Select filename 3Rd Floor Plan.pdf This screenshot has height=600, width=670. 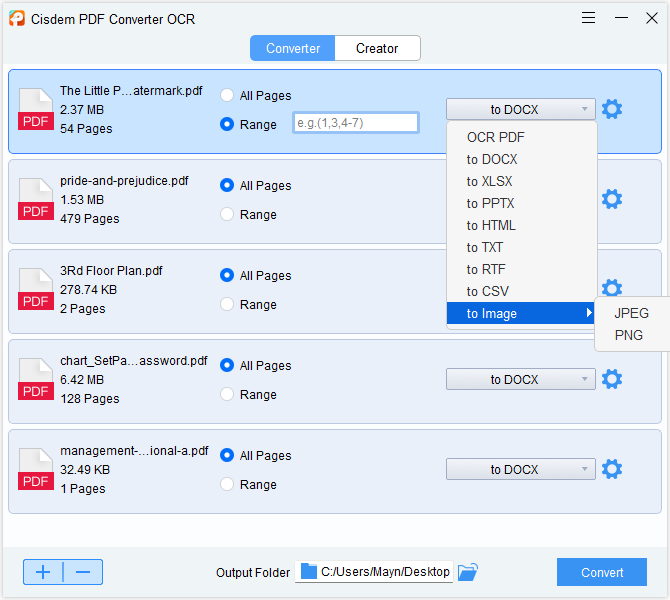tap(111, 271)
